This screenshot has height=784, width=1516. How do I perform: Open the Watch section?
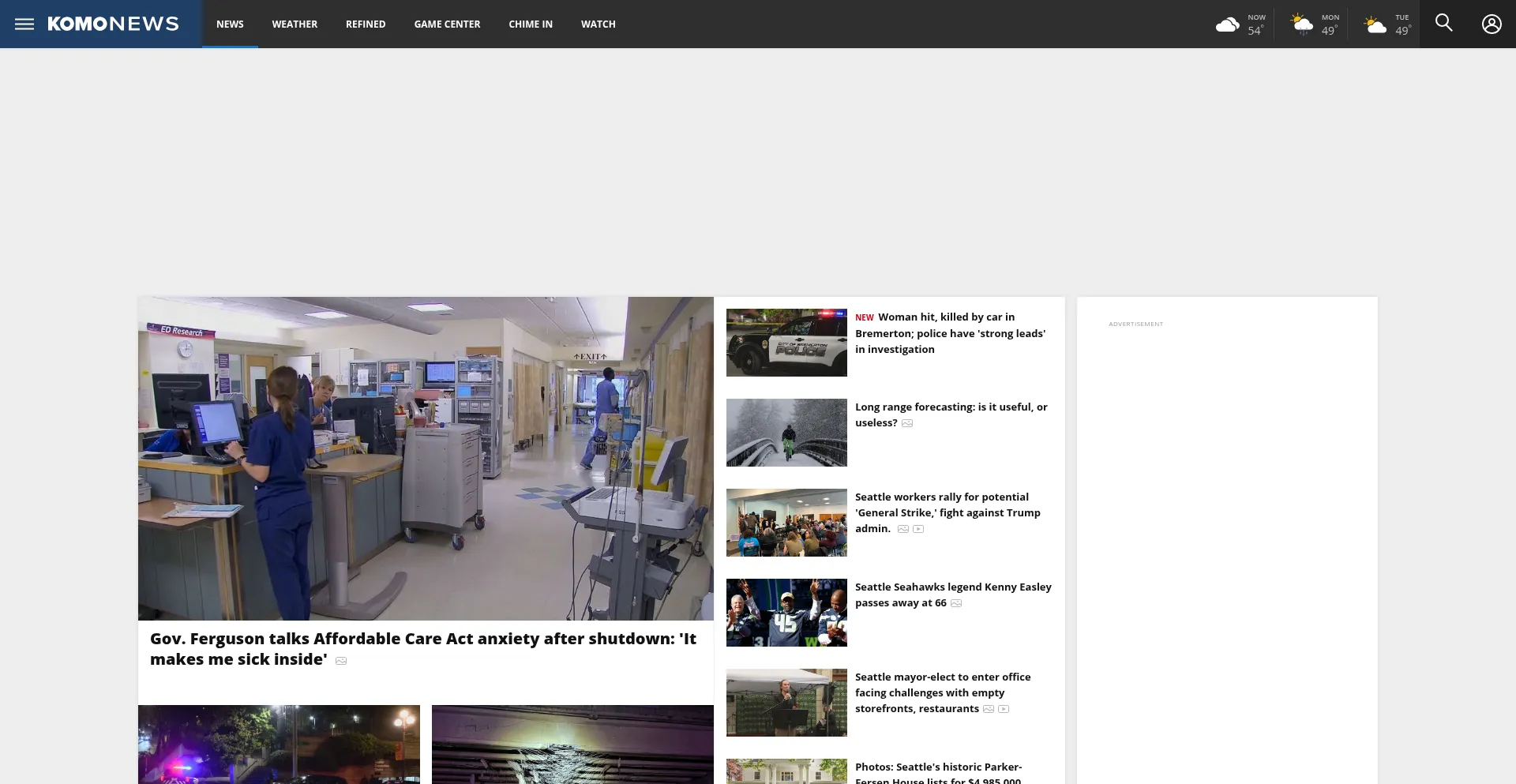598,24
